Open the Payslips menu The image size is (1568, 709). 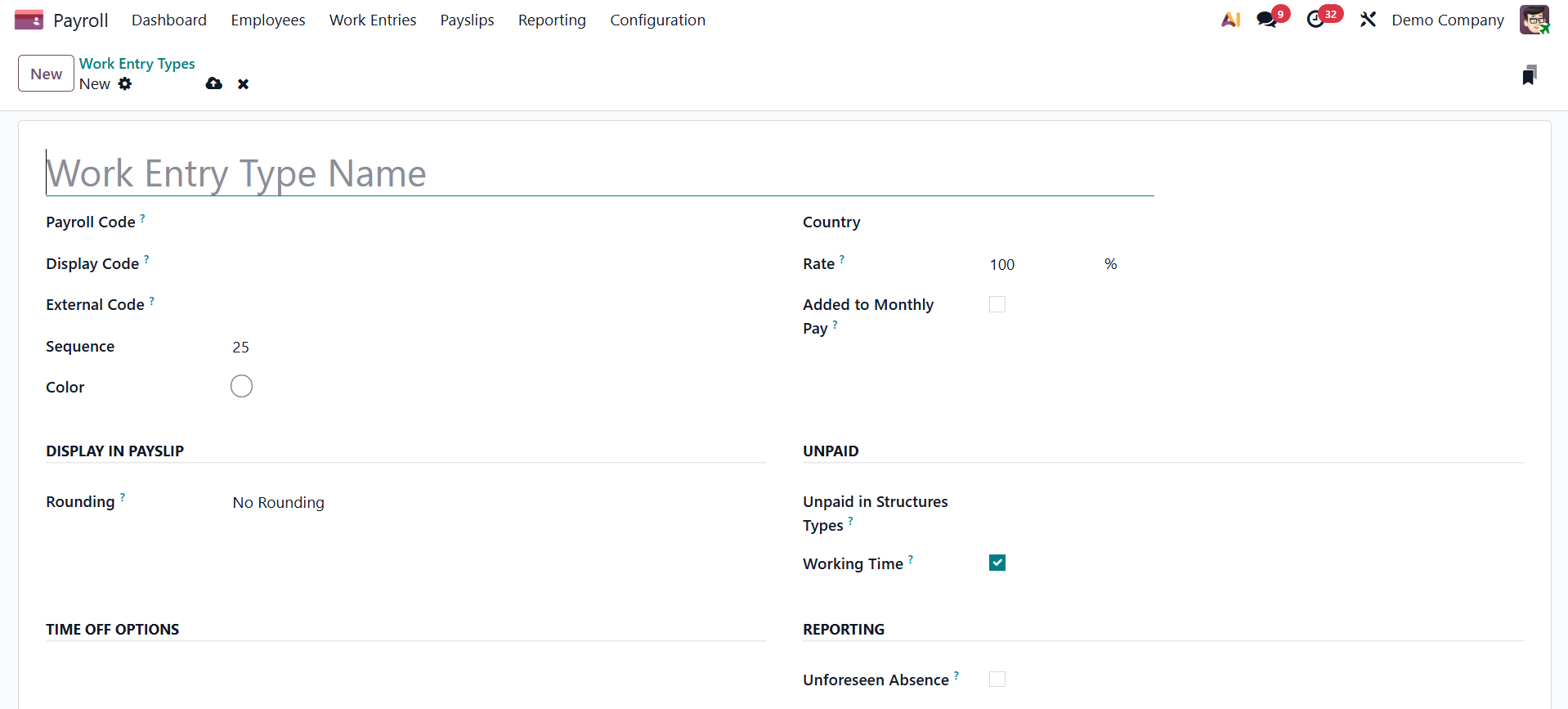pos(467,20)
